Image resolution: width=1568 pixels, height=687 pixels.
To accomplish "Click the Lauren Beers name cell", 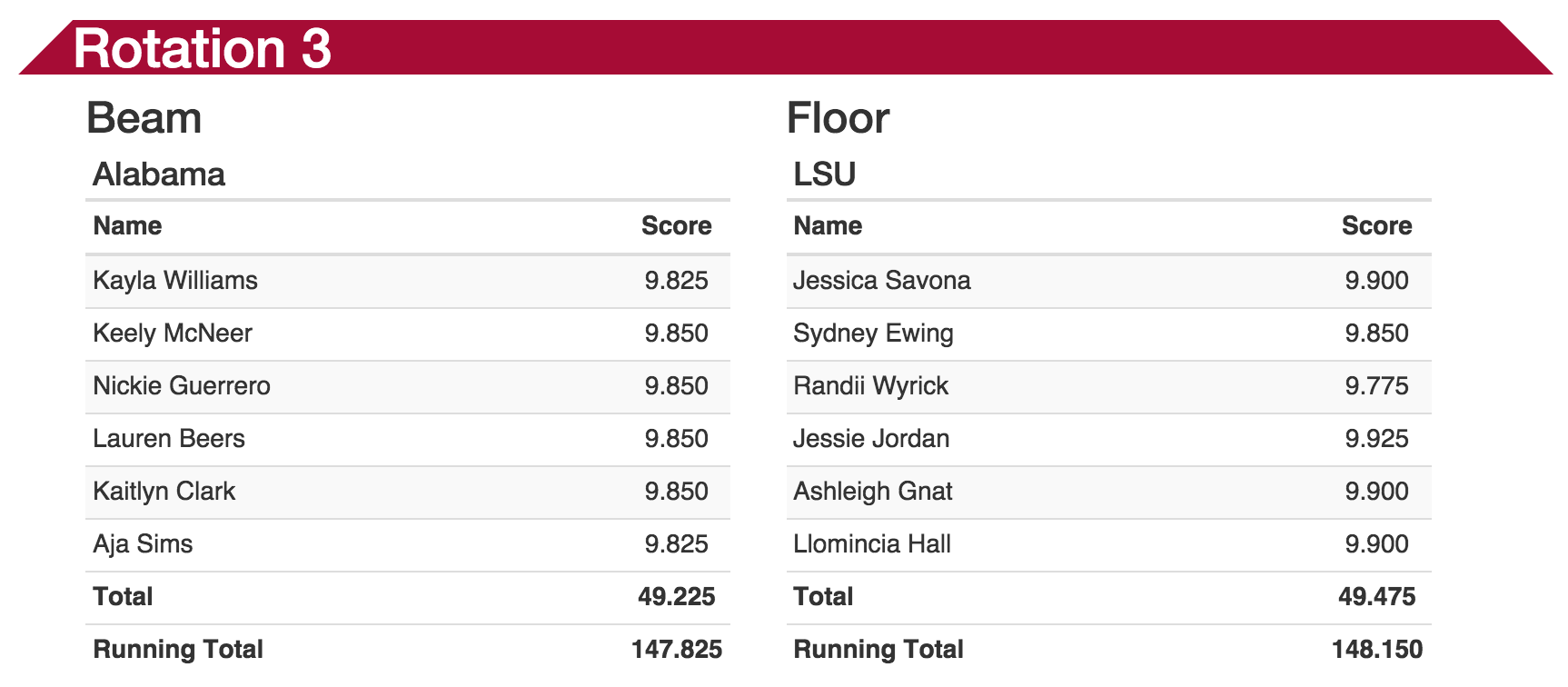I will [x=169, y=438].
